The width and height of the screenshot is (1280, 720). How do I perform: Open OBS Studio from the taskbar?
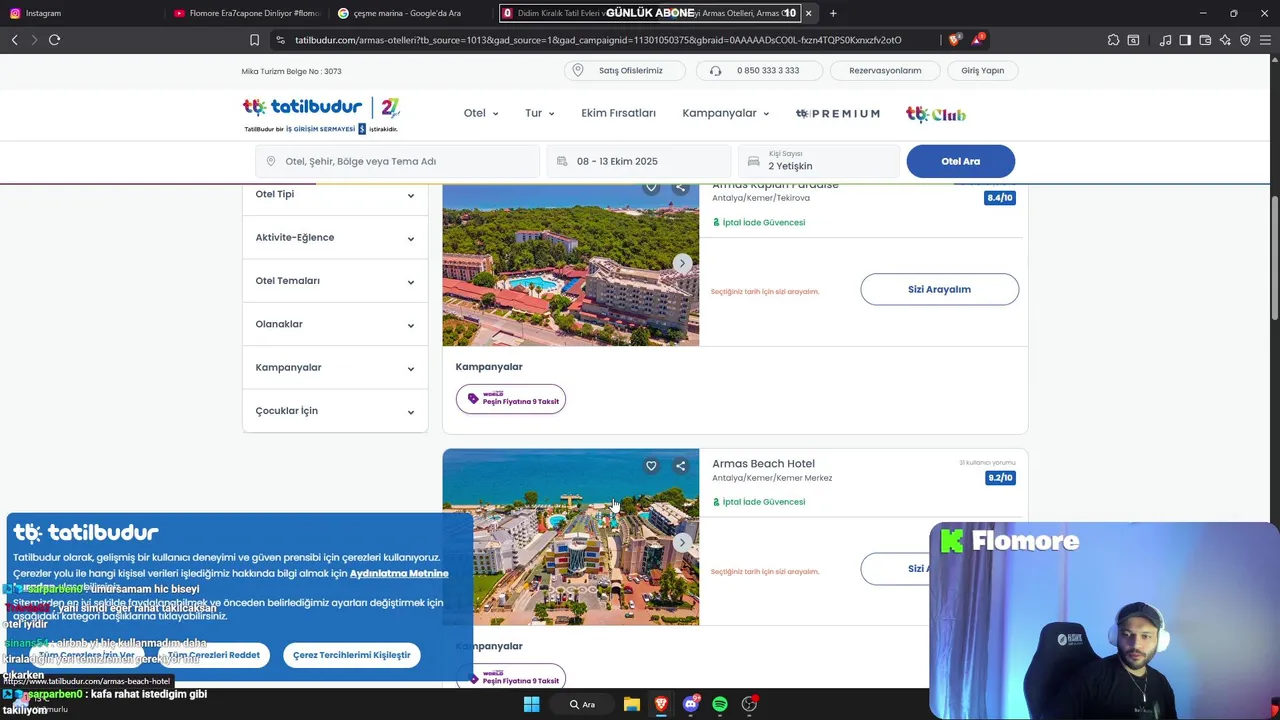click(x=749, y=704)
